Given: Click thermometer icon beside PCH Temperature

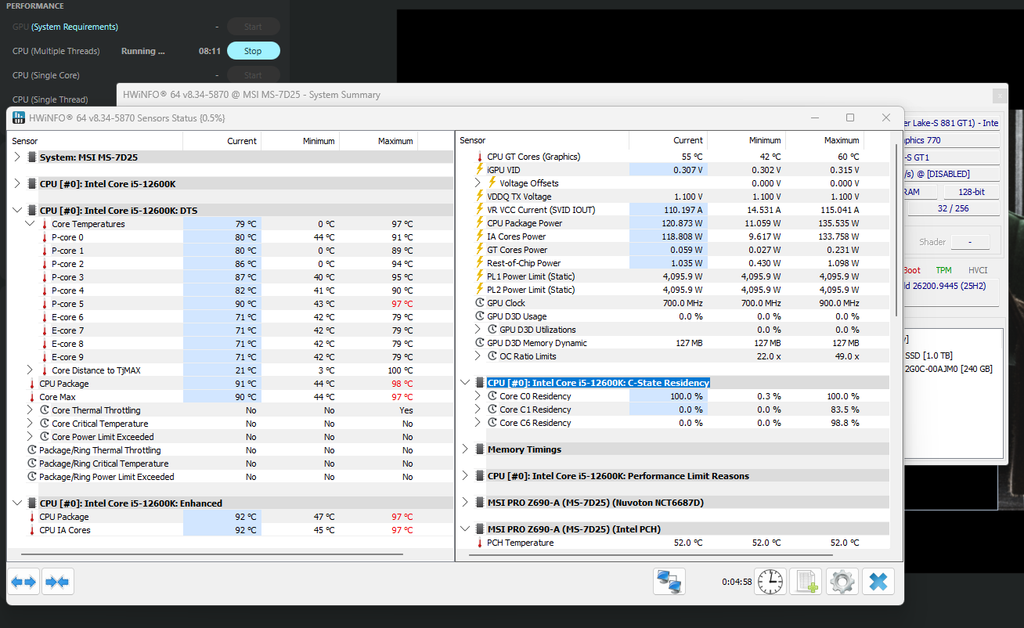Looking at the screenshot, I should [480, 542].
